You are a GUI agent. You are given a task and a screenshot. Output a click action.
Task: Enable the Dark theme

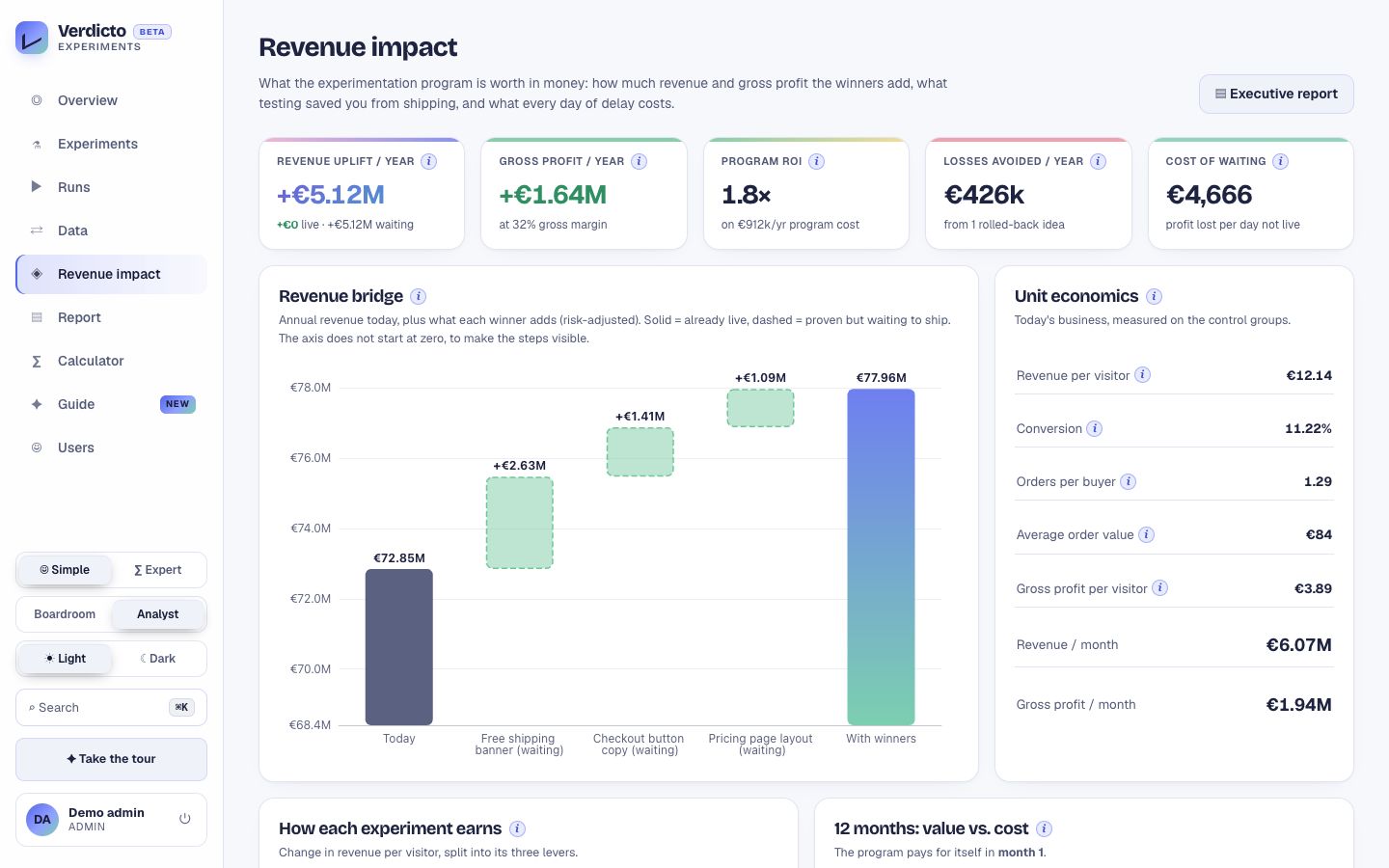point(158,659)
